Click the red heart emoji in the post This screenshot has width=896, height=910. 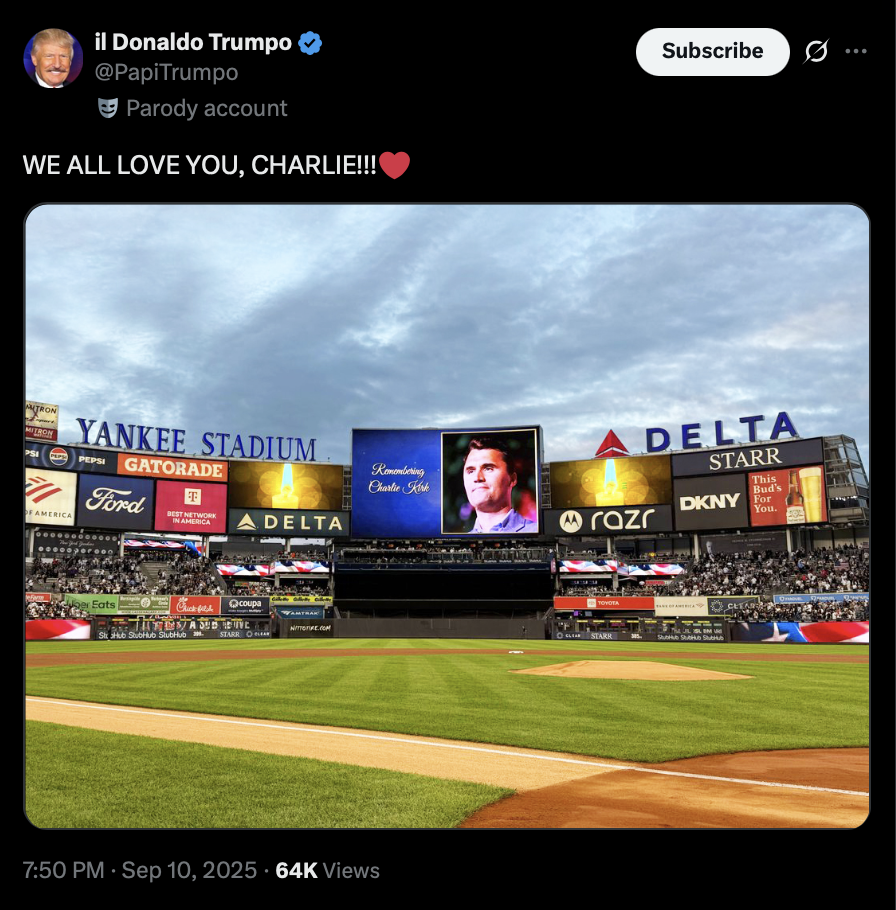395,165
